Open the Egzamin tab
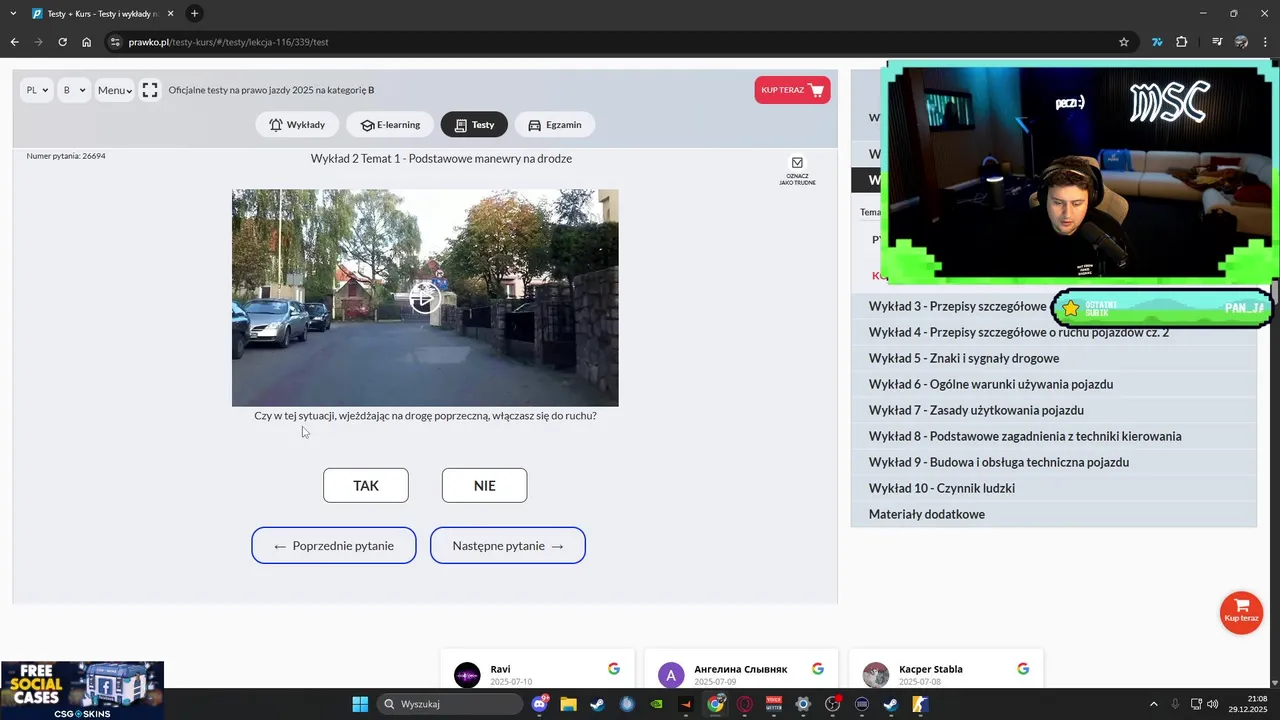1280x720 pixels. click(x=555, y=125)
